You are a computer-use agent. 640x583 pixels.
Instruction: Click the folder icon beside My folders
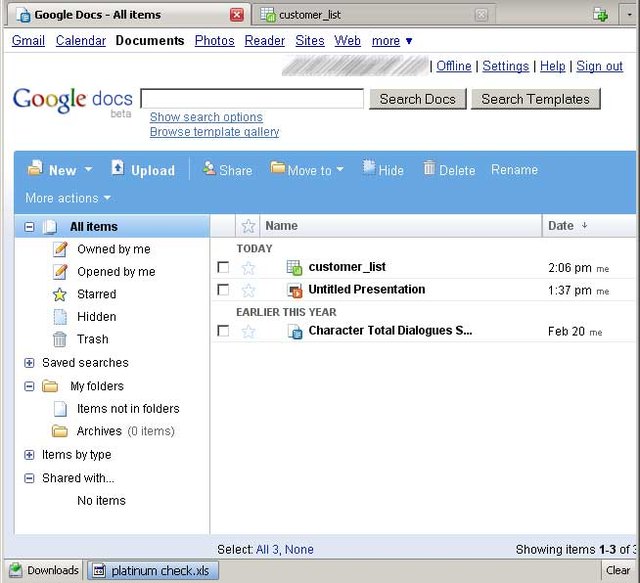click(x=50, y=386)
